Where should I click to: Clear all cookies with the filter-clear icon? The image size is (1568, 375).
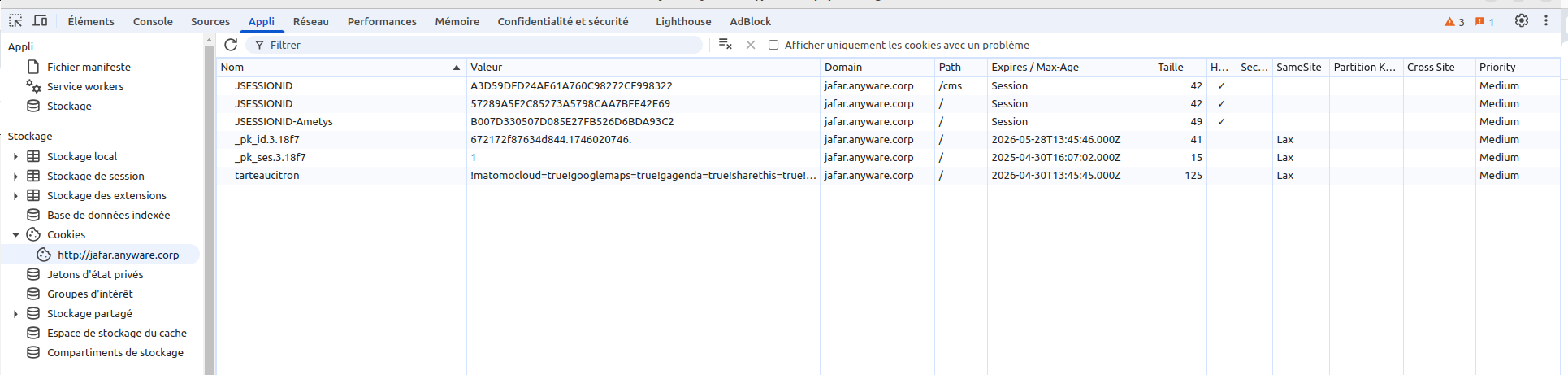coord(725,45)
